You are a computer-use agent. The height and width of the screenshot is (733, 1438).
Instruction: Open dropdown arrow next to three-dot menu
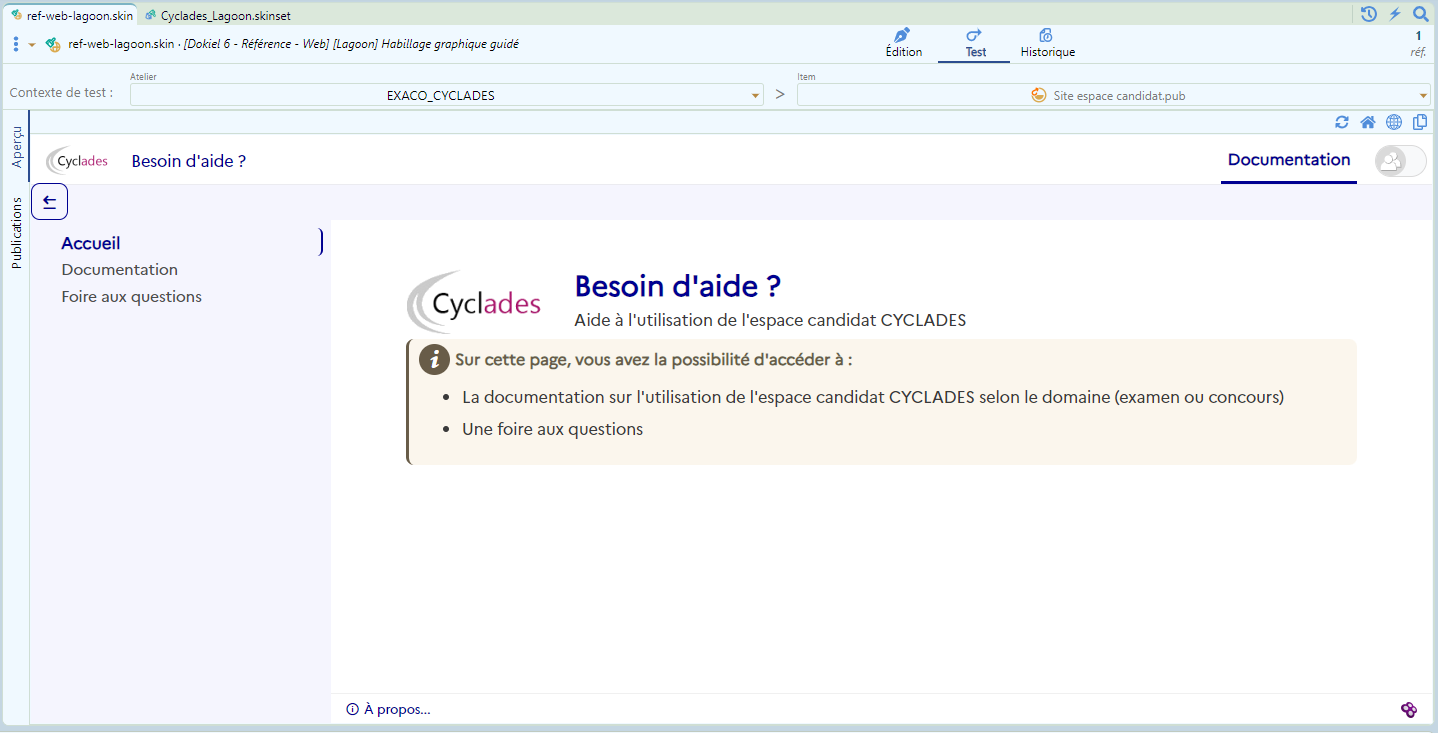click(x=32, y=45)
